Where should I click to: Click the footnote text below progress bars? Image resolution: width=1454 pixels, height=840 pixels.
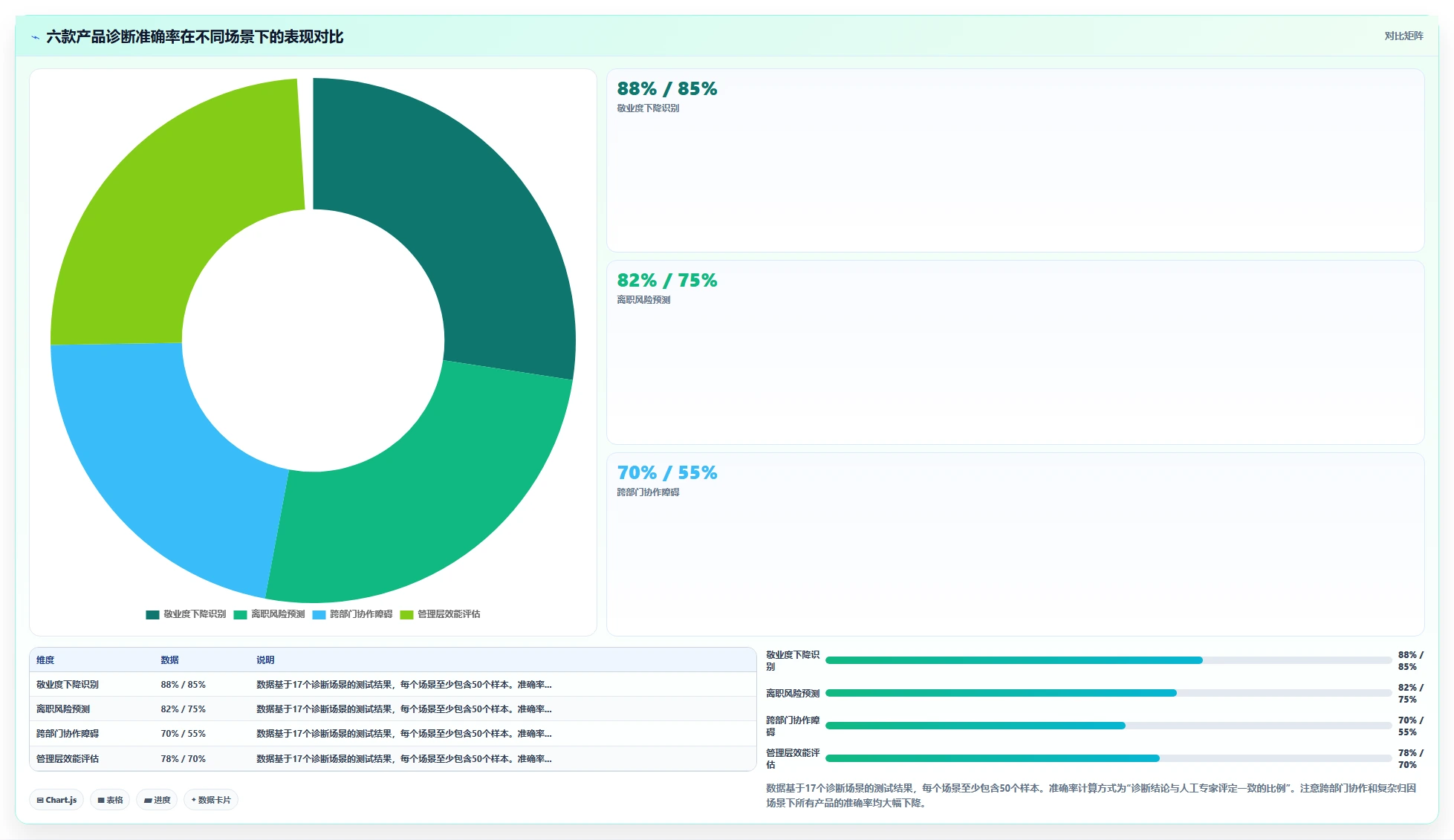click(x=1091, y=795)
